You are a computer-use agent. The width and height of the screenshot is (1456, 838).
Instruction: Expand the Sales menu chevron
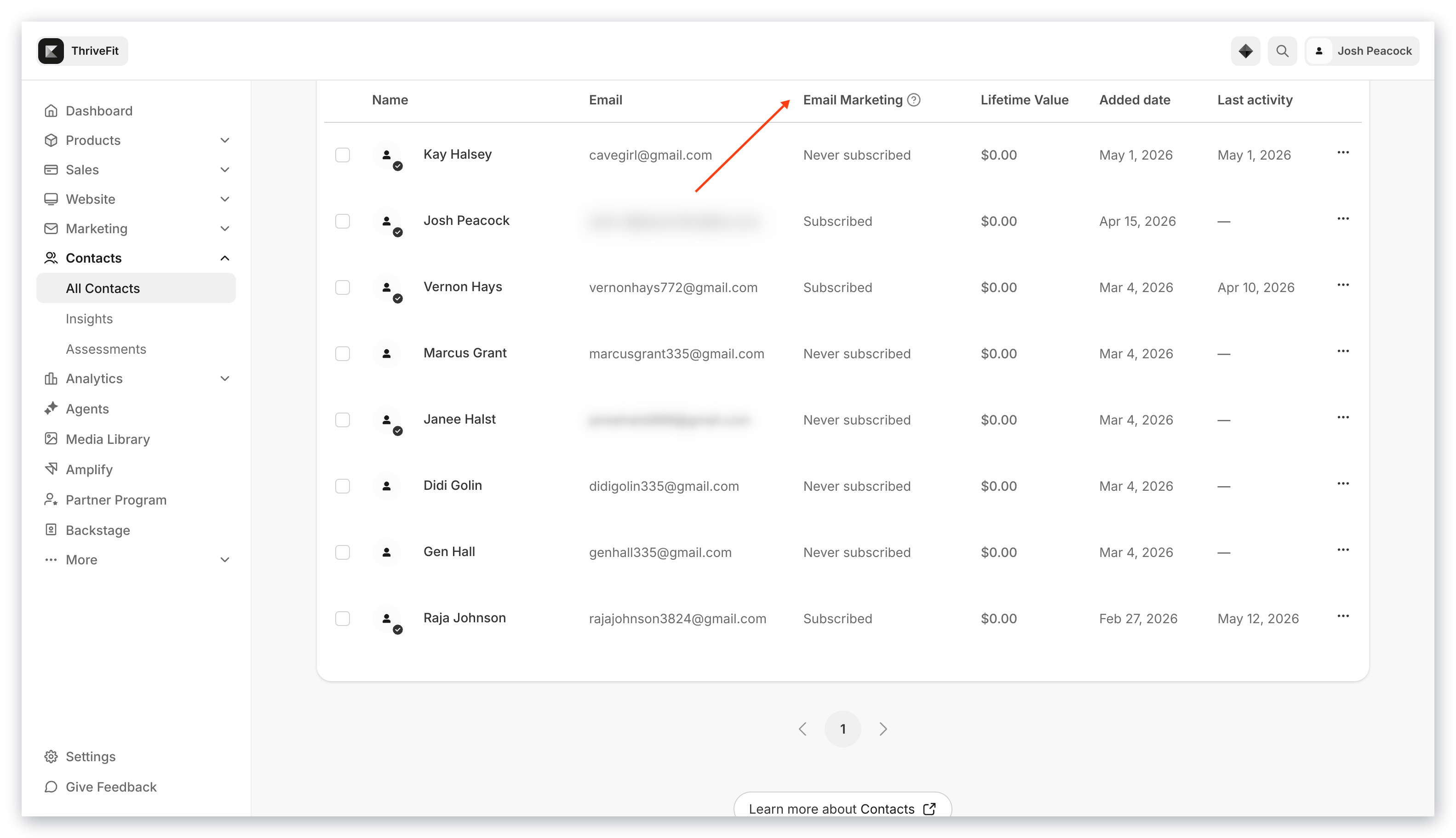[x=224, y=170]
